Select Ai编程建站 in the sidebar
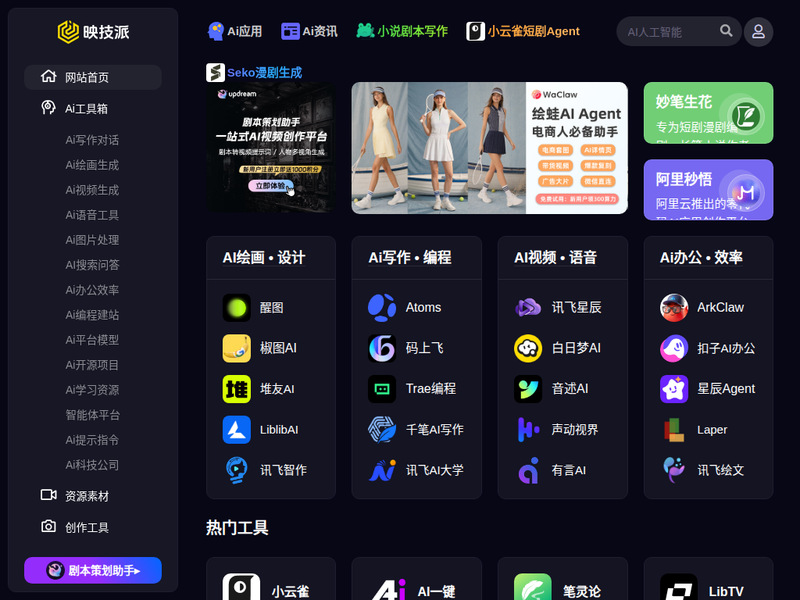This screenshot has width=800, height=600. coord(92,315)
